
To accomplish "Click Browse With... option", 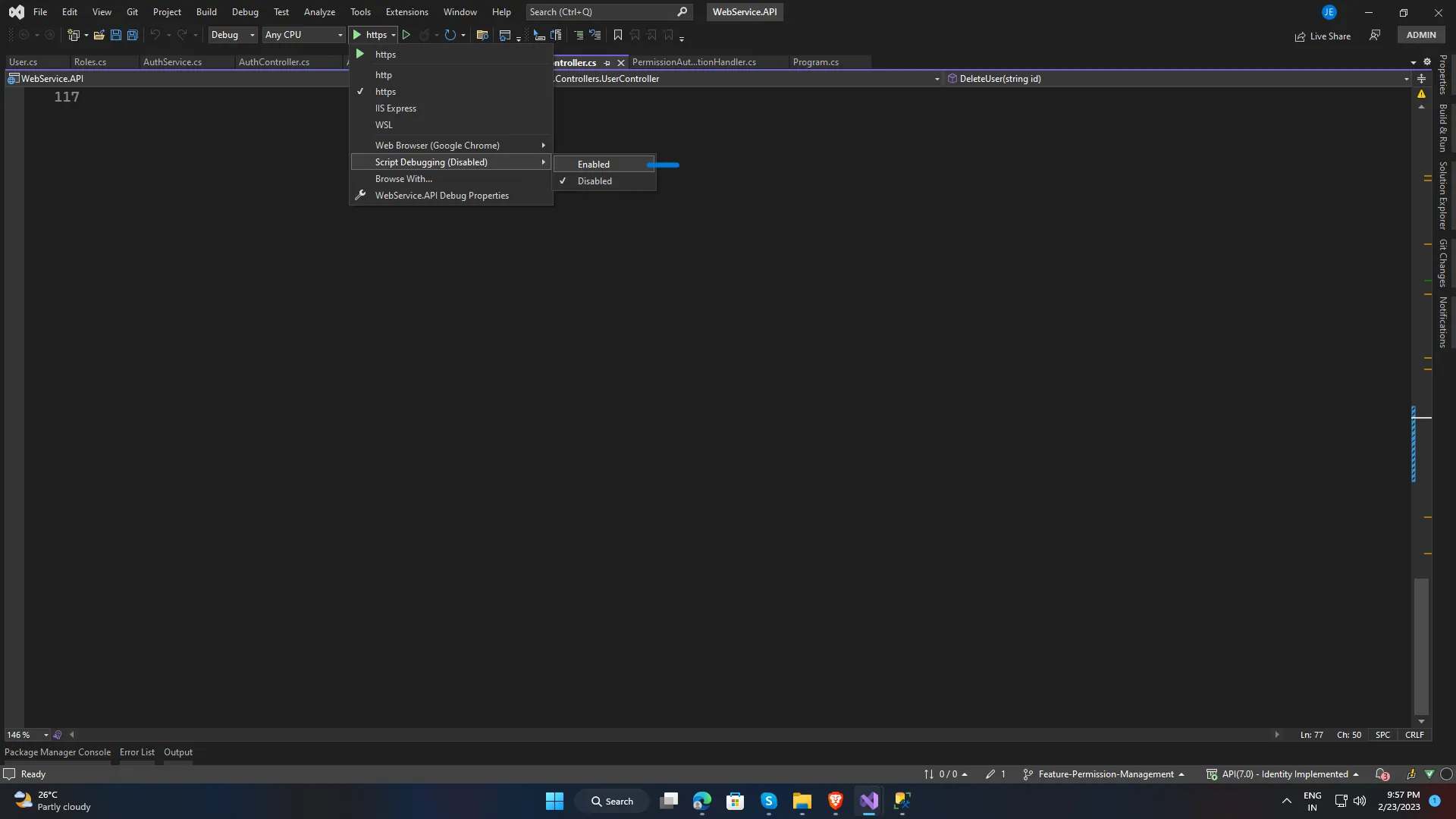I will (x=403, y=179).
